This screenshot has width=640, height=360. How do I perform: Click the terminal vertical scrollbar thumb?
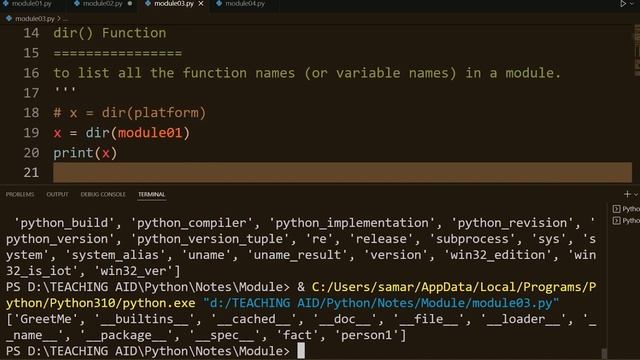pos(604,353)
